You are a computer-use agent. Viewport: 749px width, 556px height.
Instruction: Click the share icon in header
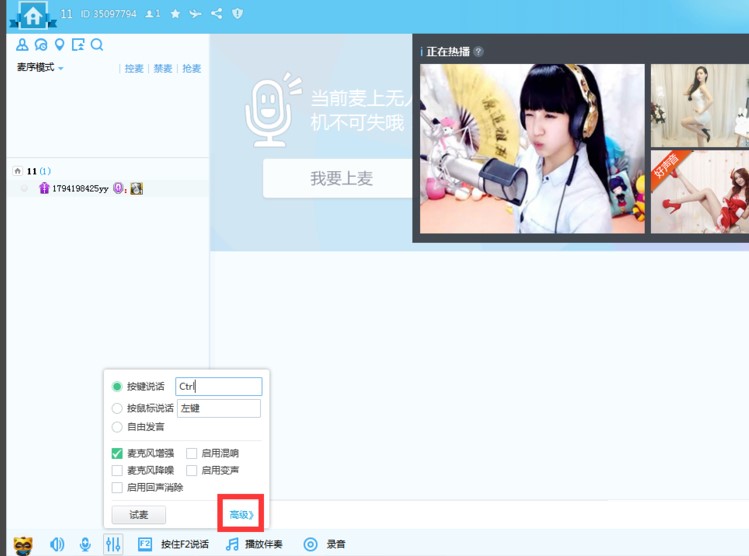click(216, 14)
